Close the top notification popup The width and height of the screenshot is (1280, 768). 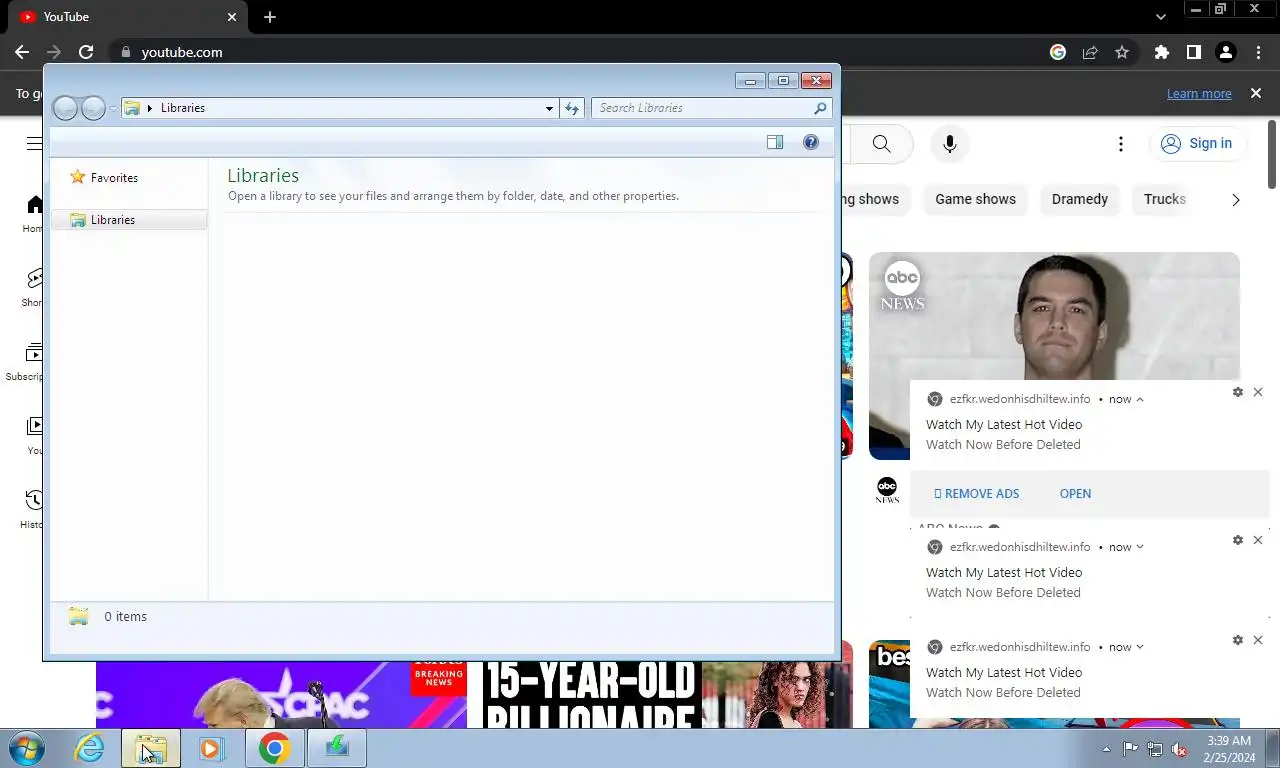(1258, 392)
